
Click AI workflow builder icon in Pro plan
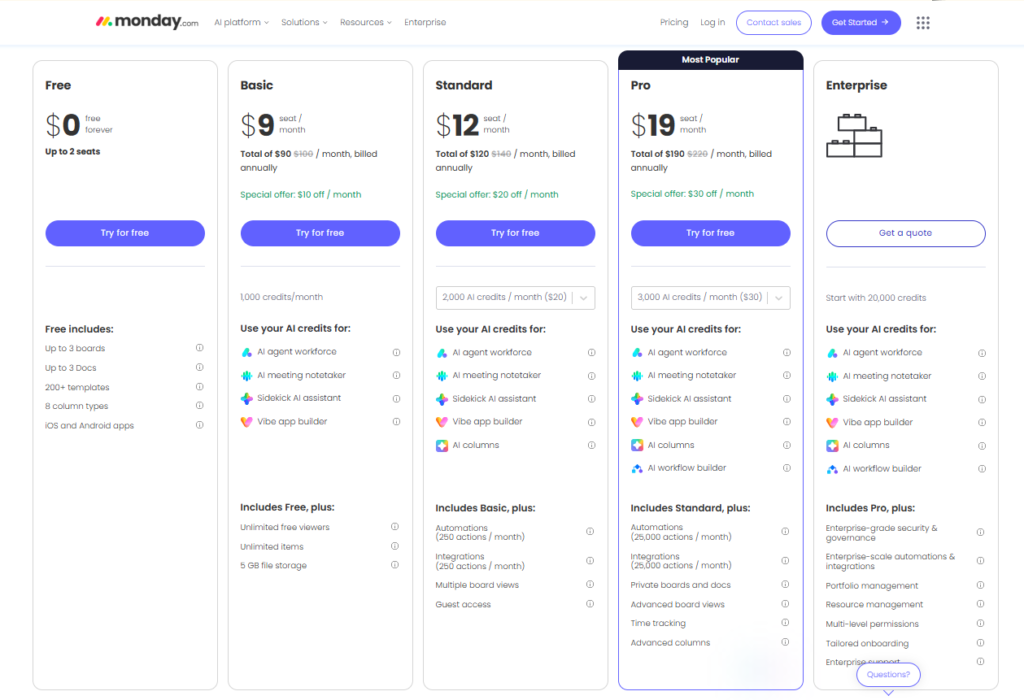tap(637, 468)
